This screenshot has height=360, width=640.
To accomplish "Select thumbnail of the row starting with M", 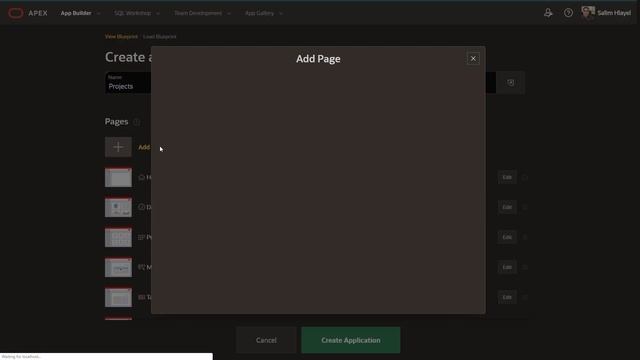I will tap(118, 267).
